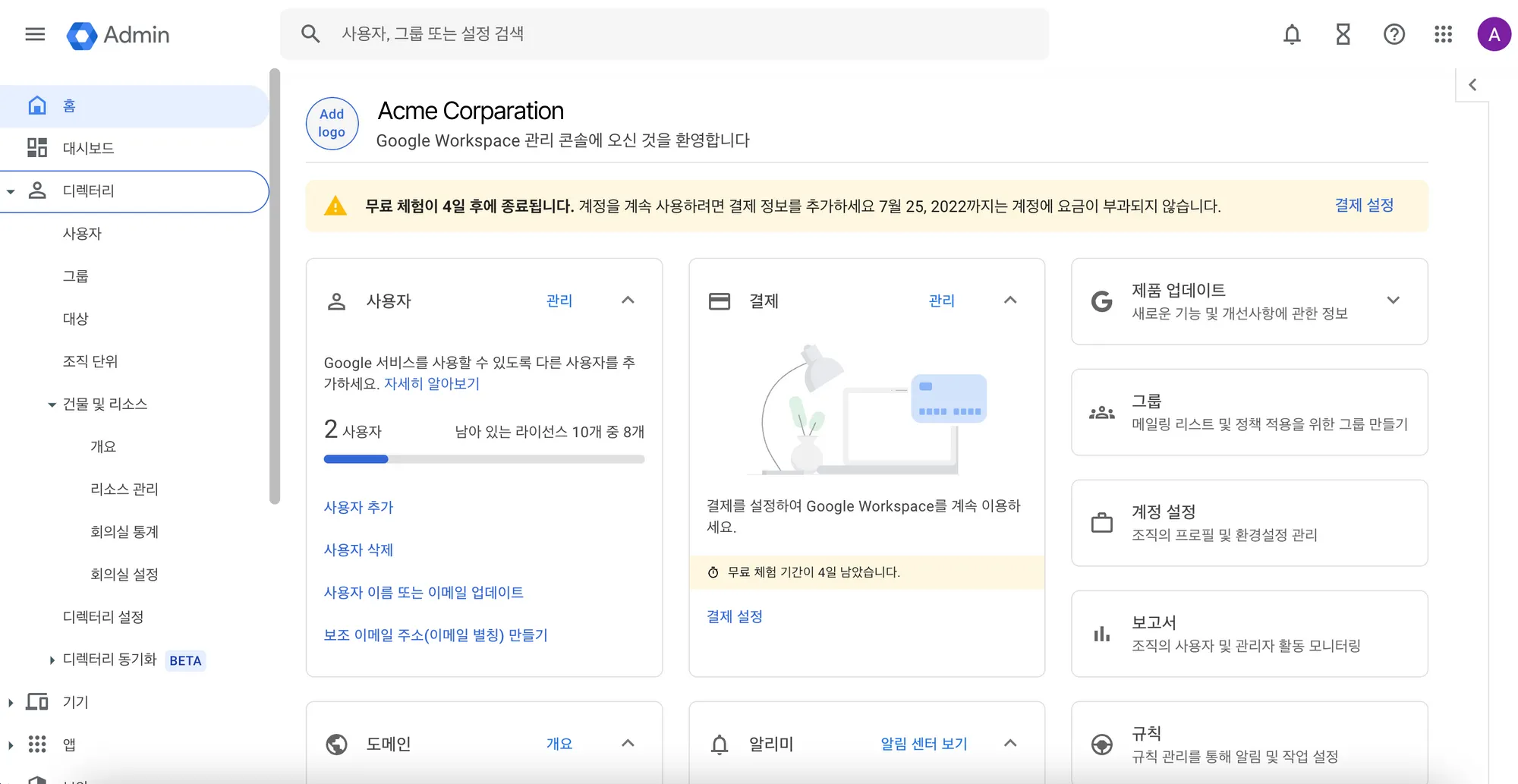Click 관리 link on 사용자 card
The height and width of the screenshot is (784, 1518).
click(559, 301)
